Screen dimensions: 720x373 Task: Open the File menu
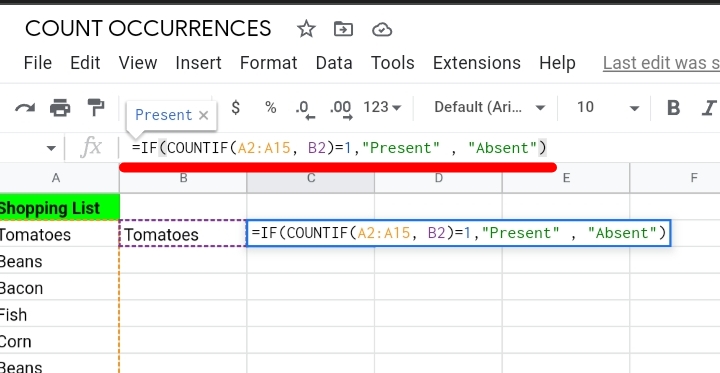point(38,63)
